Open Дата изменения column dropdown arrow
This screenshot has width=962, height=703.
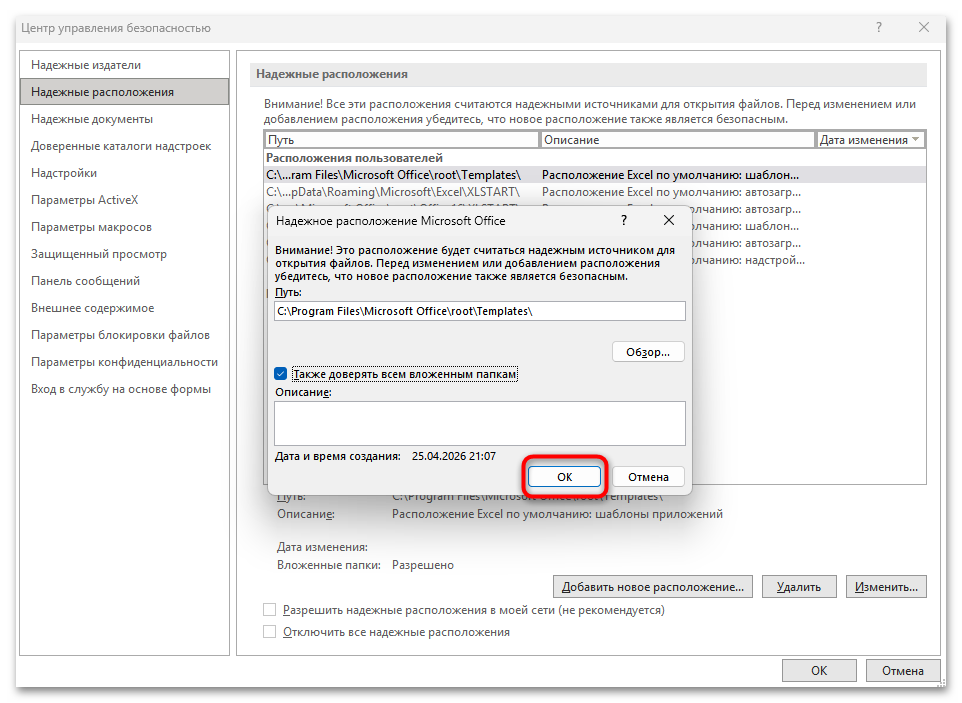(915, 140)
